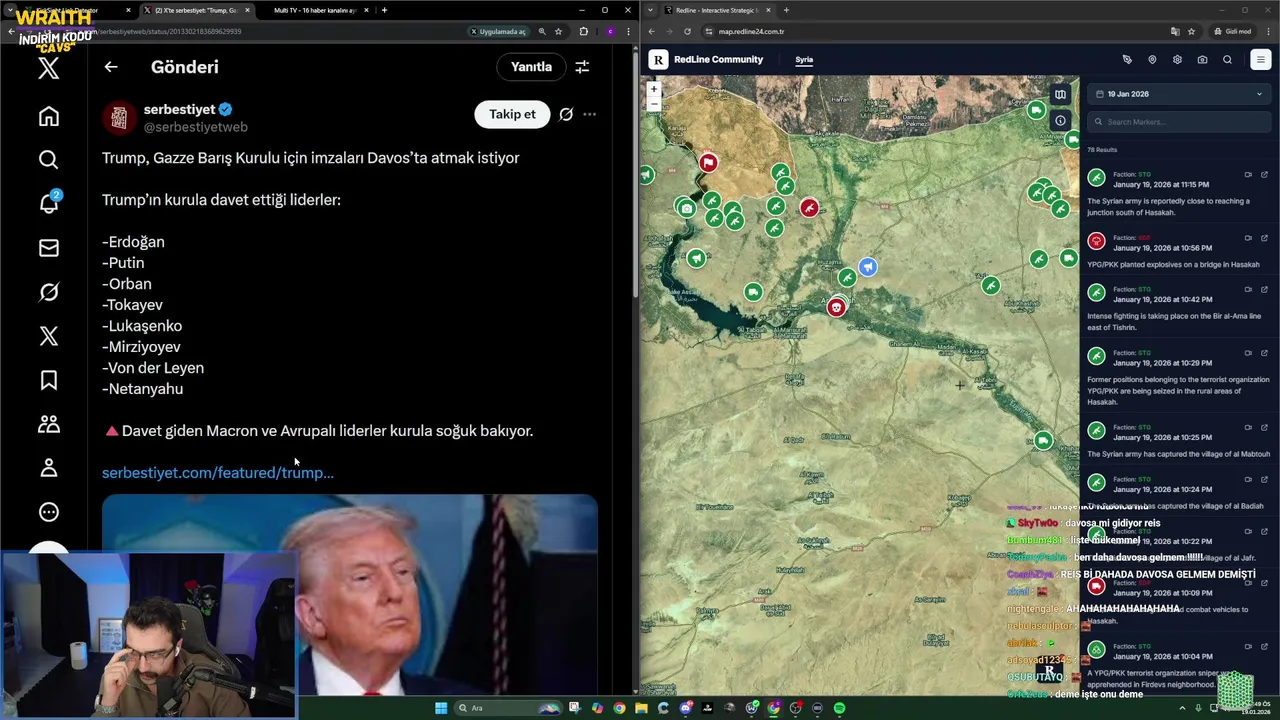
Task: Open Grok from the X sidebar
Action: coord(48,292)
